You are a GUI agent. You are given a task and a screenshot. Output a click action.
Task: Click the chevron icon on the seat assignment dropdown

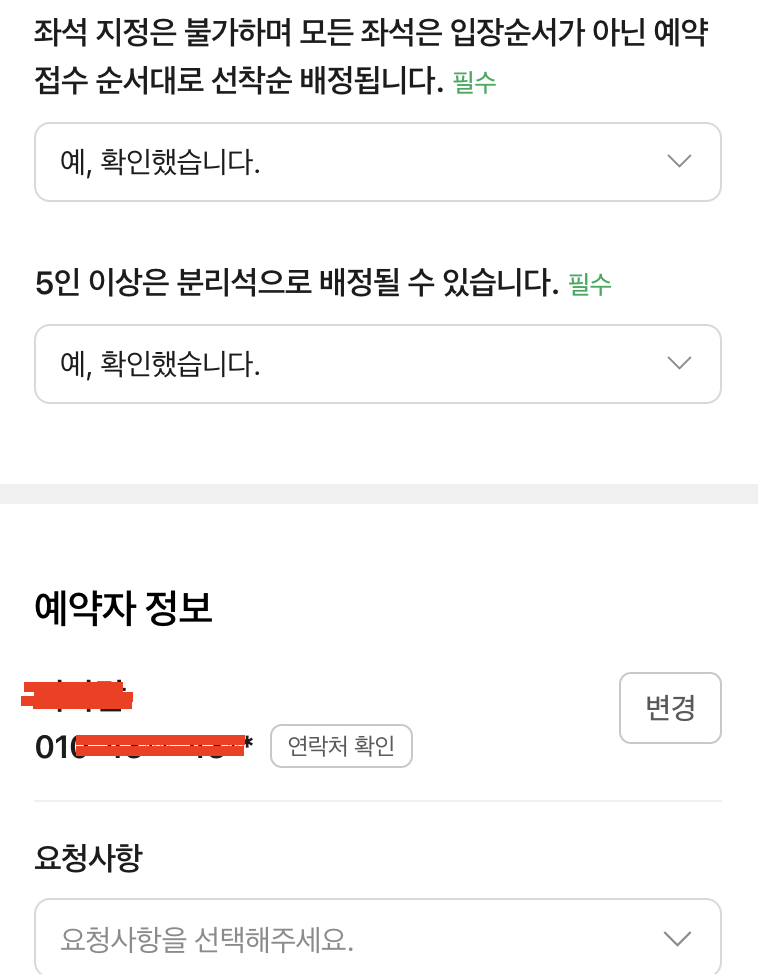click(679, 162)
